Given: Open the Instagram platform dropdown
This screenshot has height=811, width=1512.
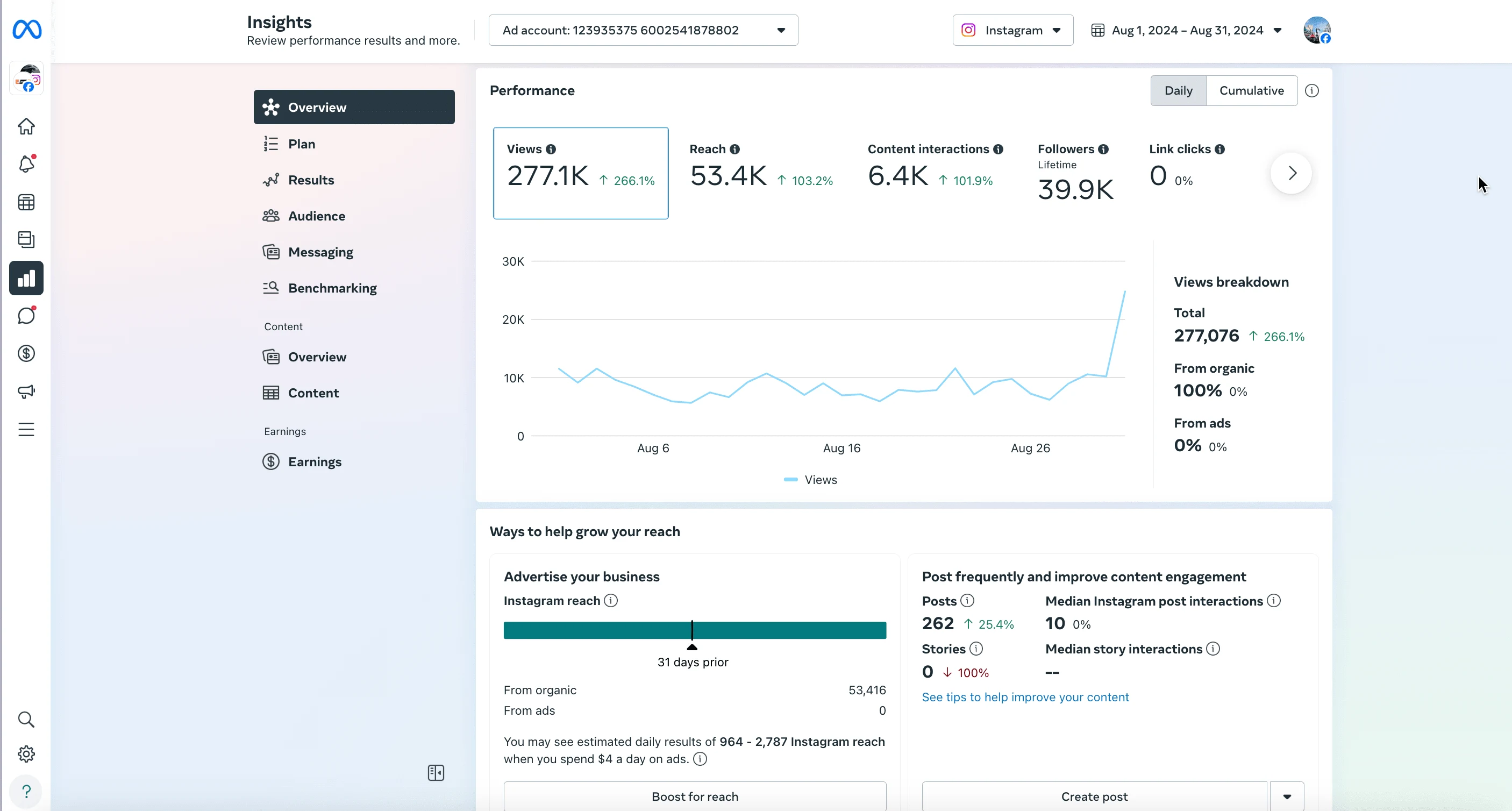Looking at the screenshot, I should coord(1012,31).
